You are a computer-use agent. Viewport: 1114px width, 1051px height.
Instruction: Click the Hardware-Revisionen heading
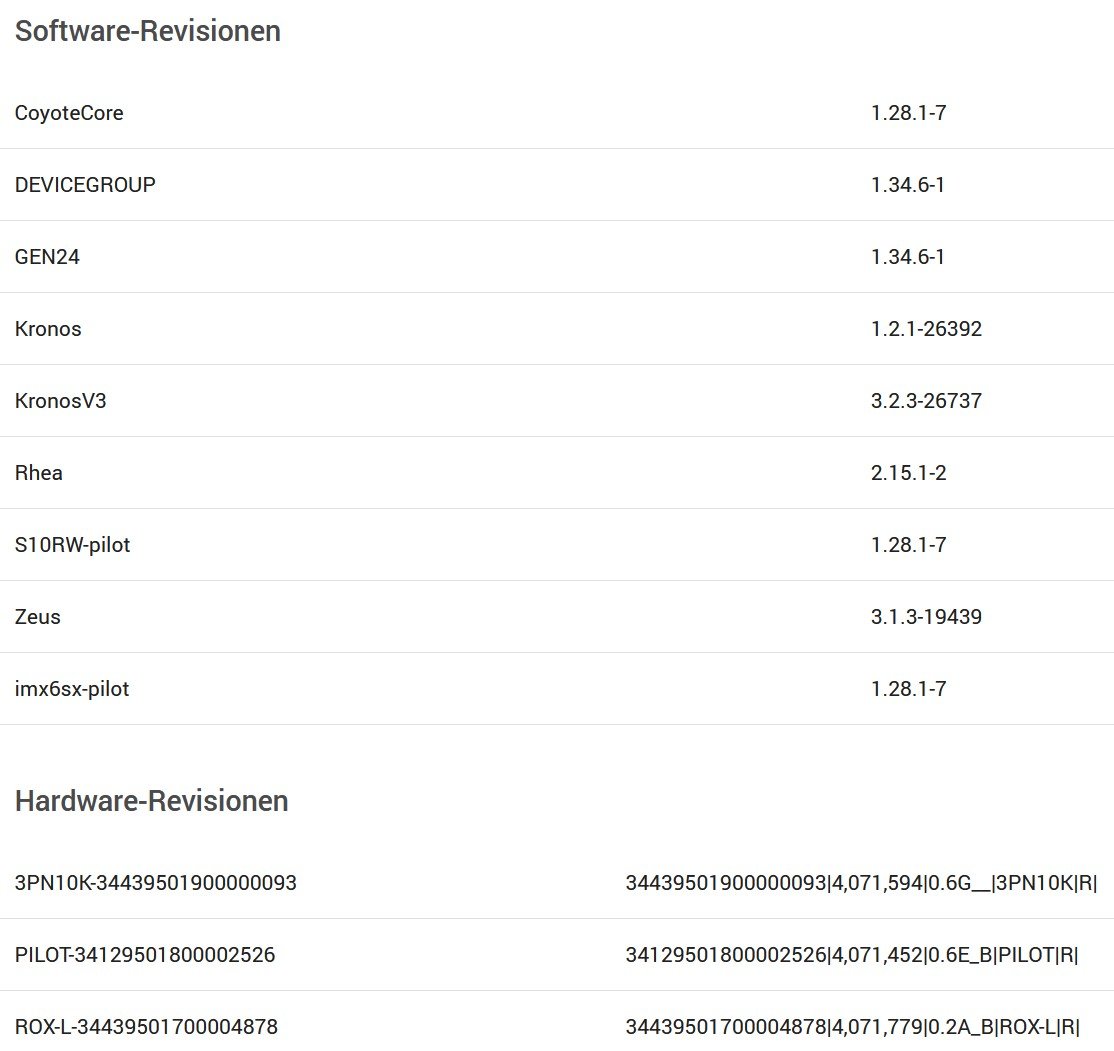(x=151, y=801)
